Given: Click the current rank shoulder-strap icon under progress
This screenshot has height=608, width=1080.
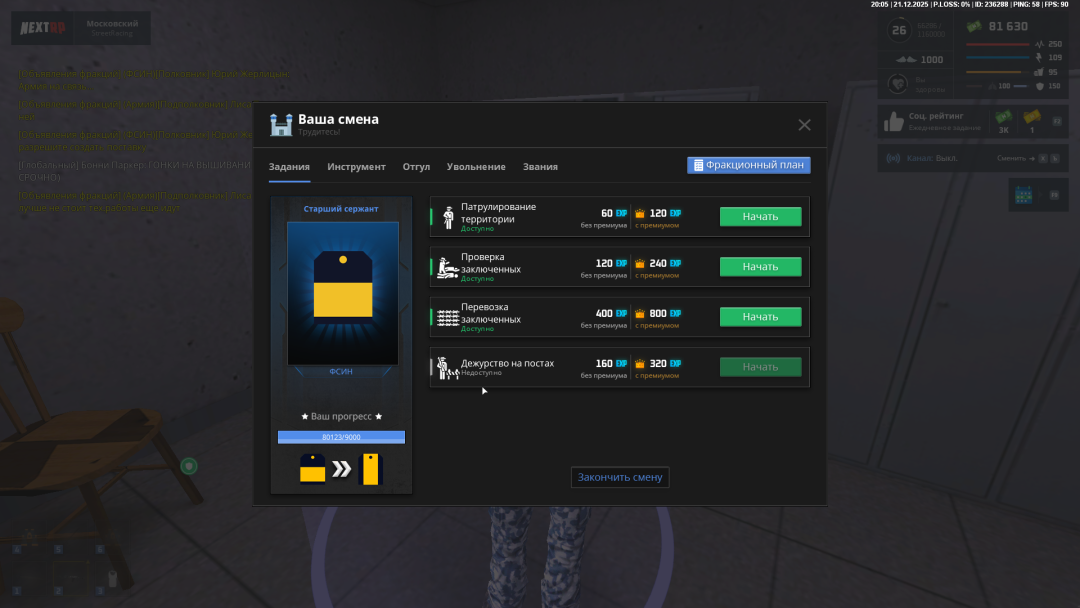Looking at the screenshot, I should coord(313,468).
